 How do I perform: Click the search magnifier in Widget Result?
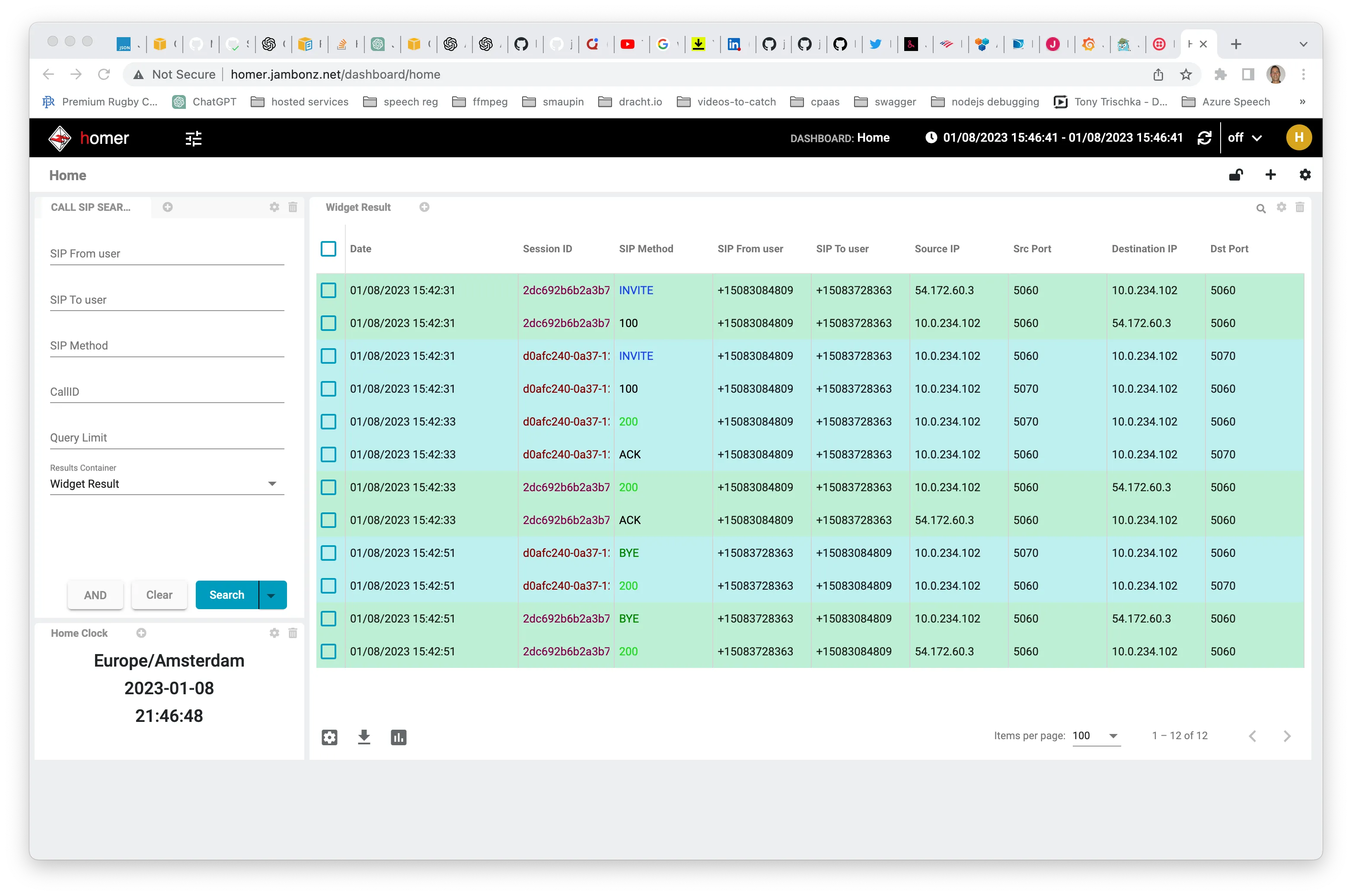[1260, 209]
